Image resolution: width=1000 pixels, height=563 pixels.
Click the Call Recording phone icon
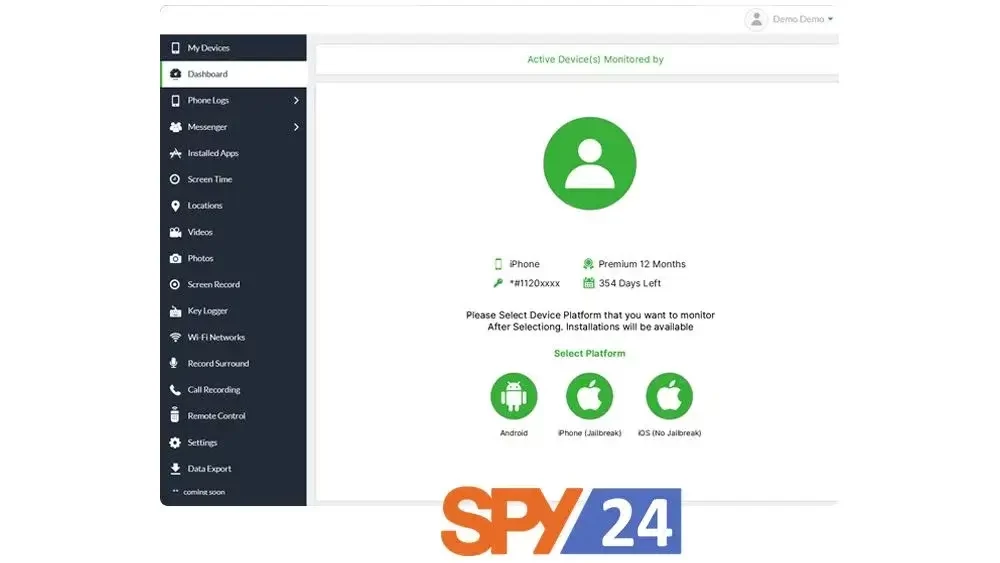click(x=175, y=390)
